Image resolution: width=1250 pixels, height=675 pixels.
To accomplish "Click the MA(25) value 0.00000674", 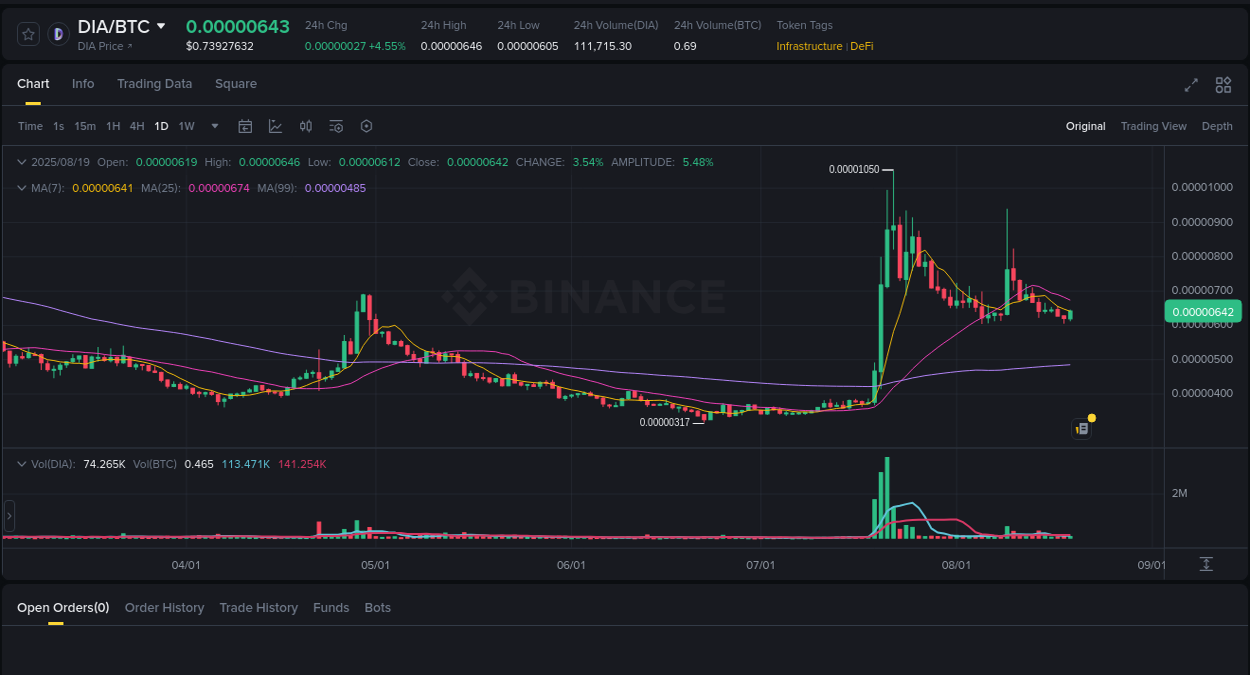I will [x=219, y=188].
